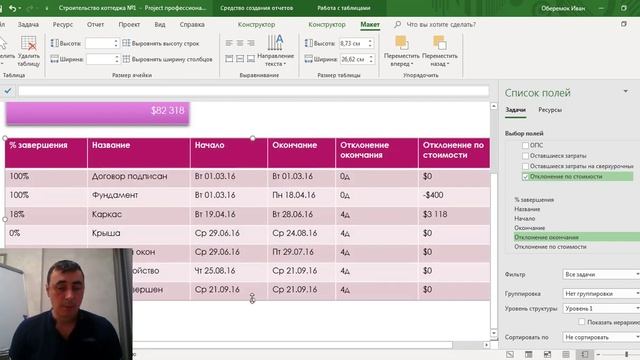This screenshot has width=640, height=360.
Task: Align text left in cell
Action: tap(229, 43)
